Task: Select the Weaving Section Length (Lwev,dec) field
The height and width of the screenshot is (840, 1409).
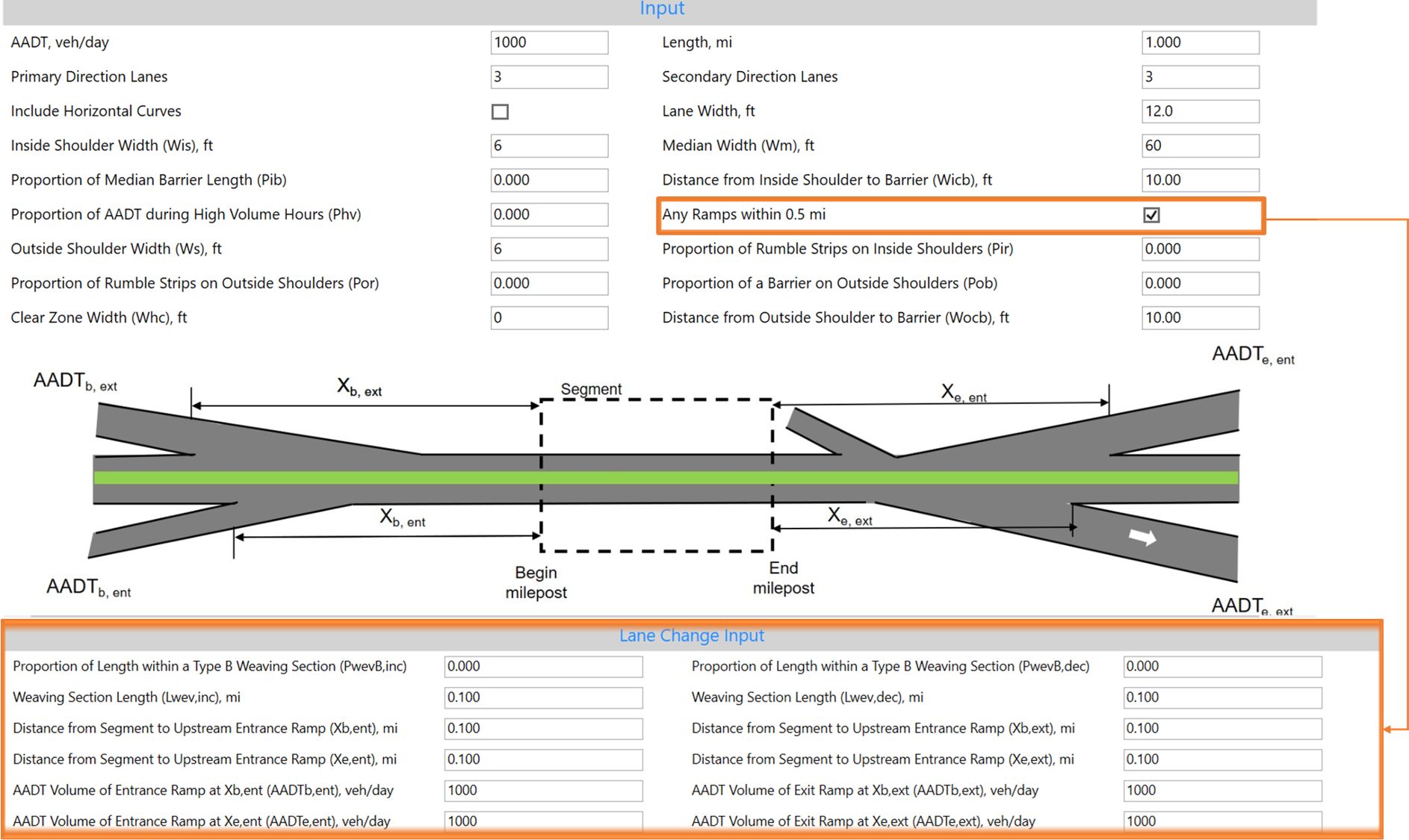Action: click(1221, 697)
